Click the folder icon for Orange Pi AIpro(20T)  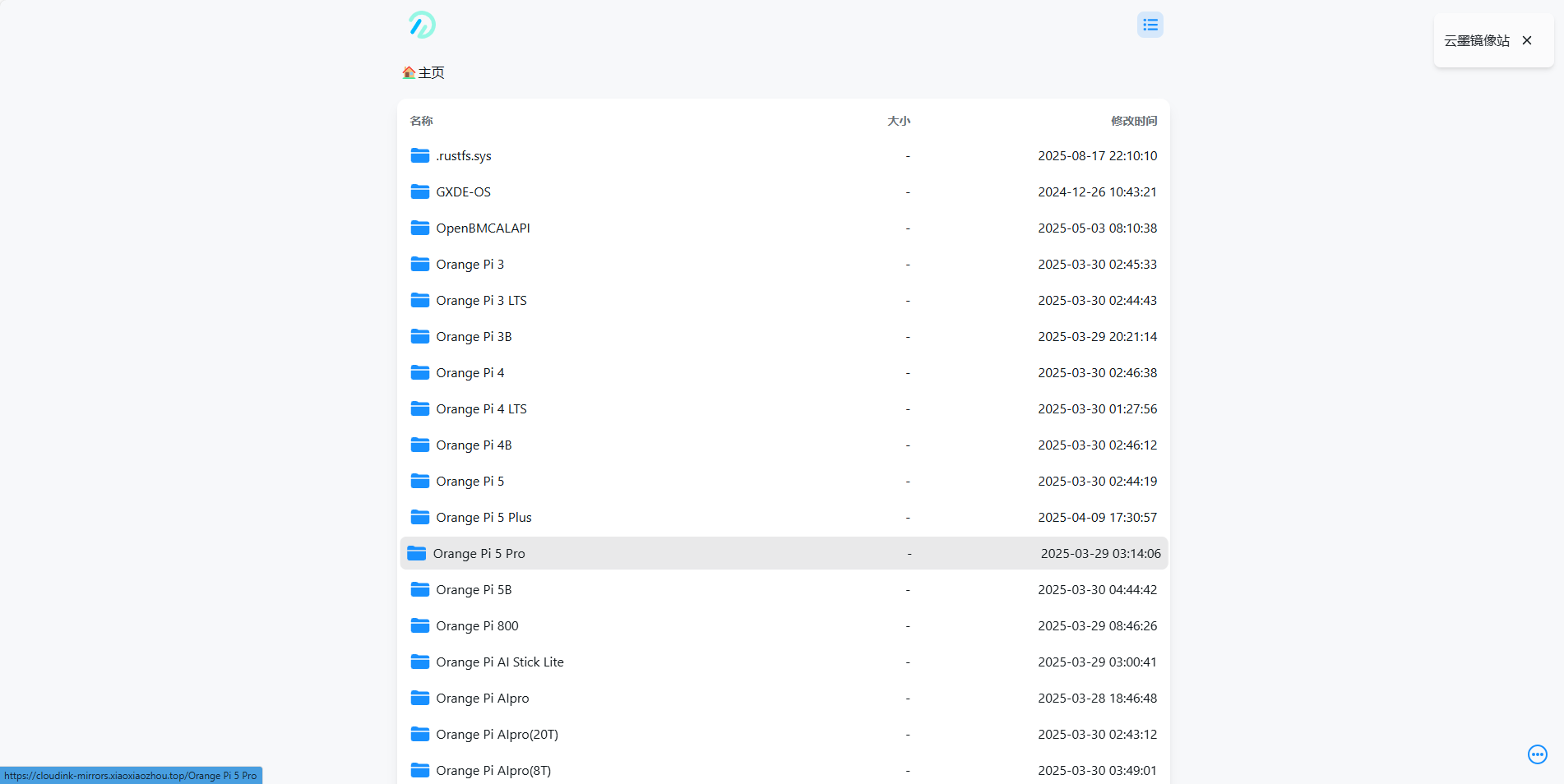pos(420,734)
